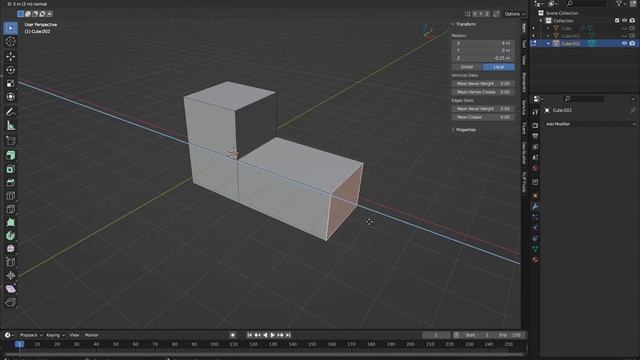Activate the Shrink/Fatten tool
Image resolution: width=640 pixels, height=360 pixels.
11,276
